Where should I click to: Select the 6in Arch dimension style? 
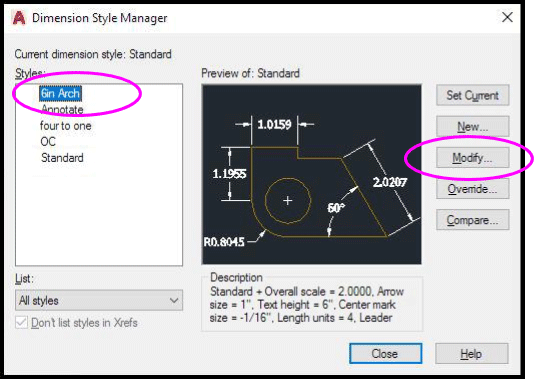[60, 93]
